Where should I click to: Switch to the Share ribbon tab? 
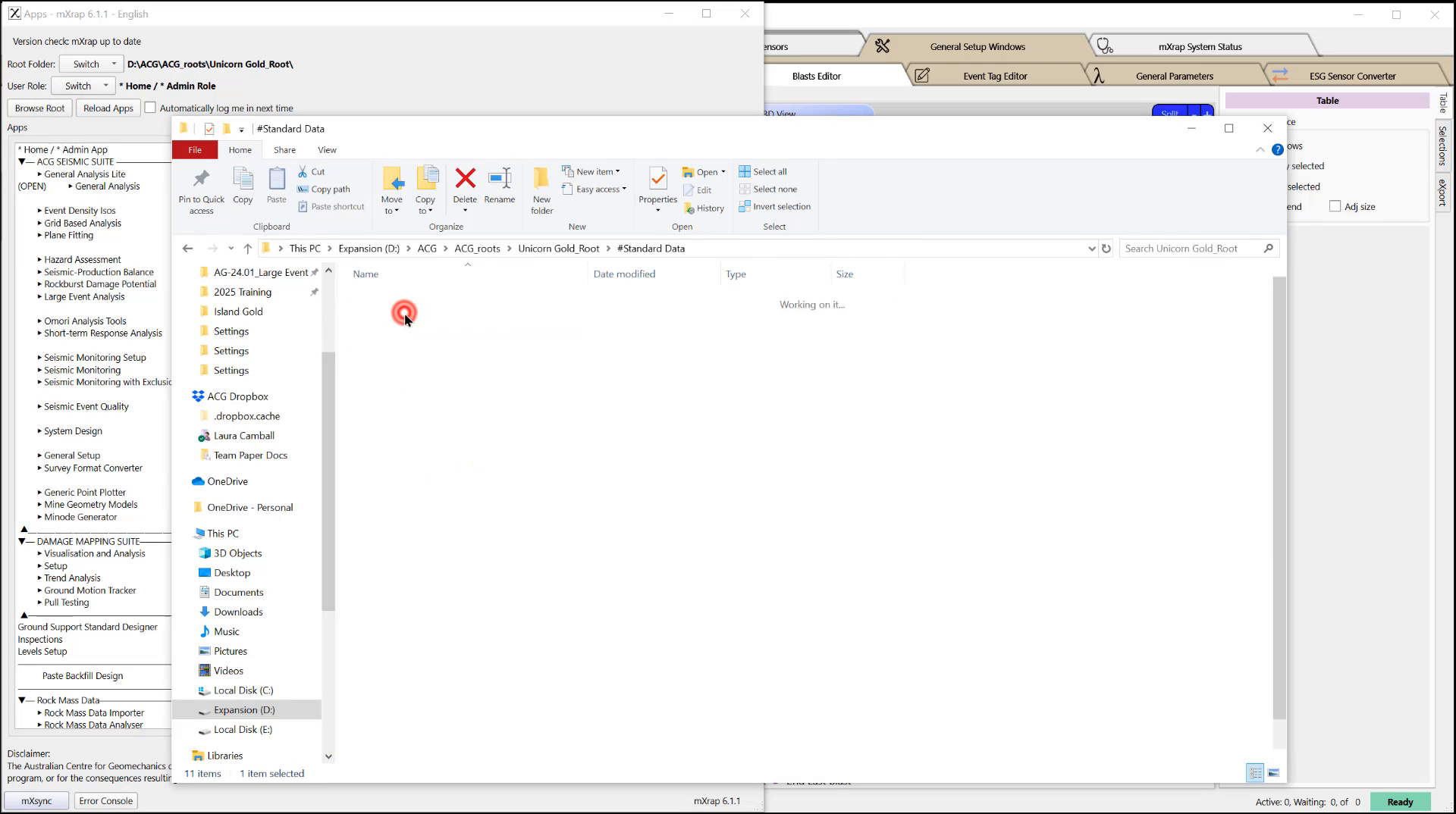[x=284, y=149]
